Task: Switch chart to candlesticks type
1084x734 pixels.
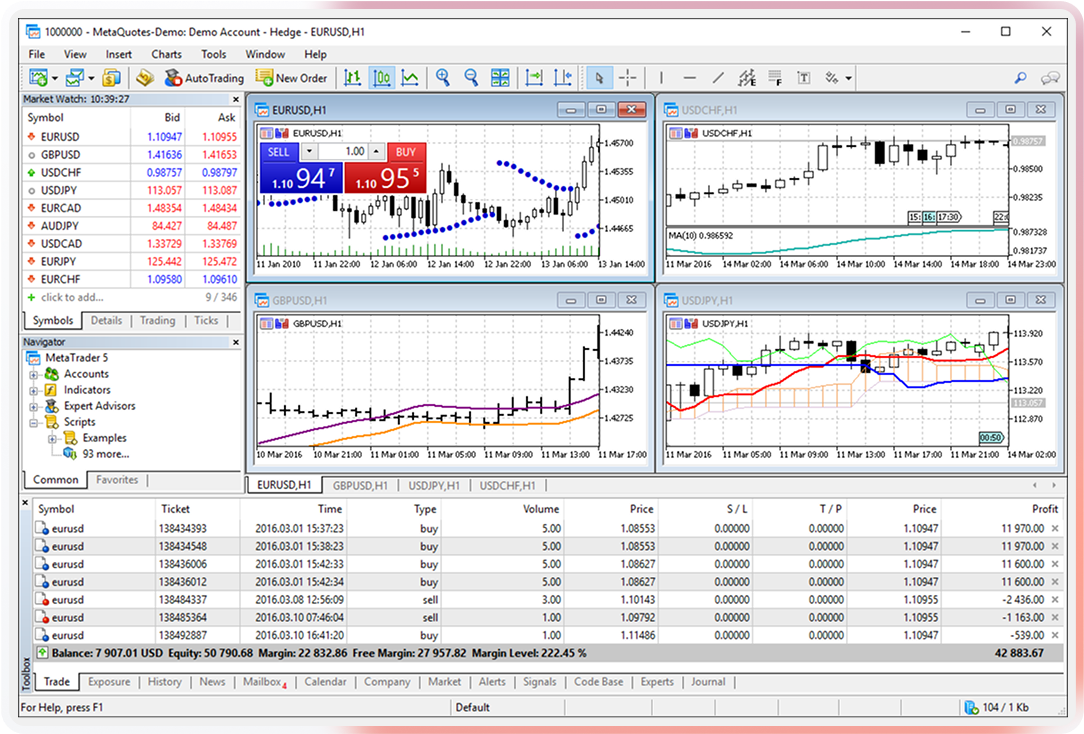Action: (382, 78)
